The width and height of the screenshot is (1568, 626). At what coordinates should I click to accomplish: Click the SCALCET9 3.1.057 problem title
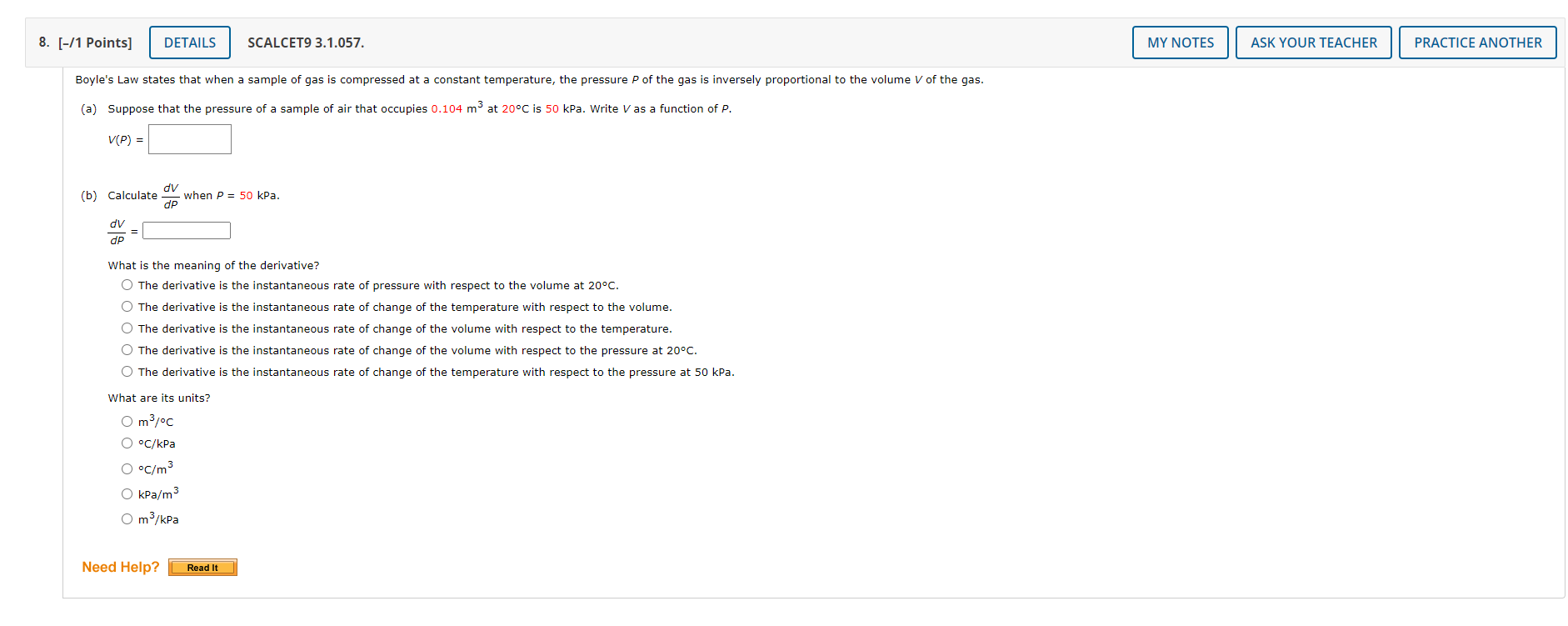click(x=305, y=43)
